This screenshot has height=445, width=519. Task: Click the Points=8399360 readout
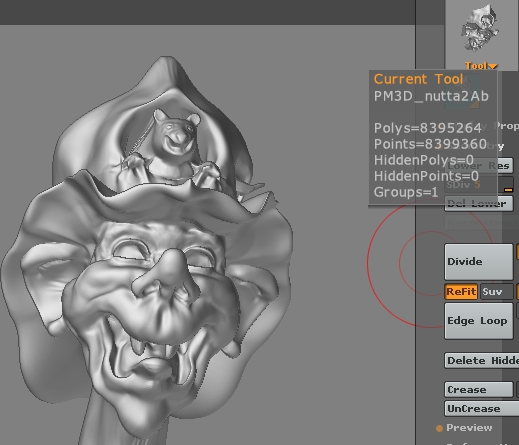click(x=430, y=144)
